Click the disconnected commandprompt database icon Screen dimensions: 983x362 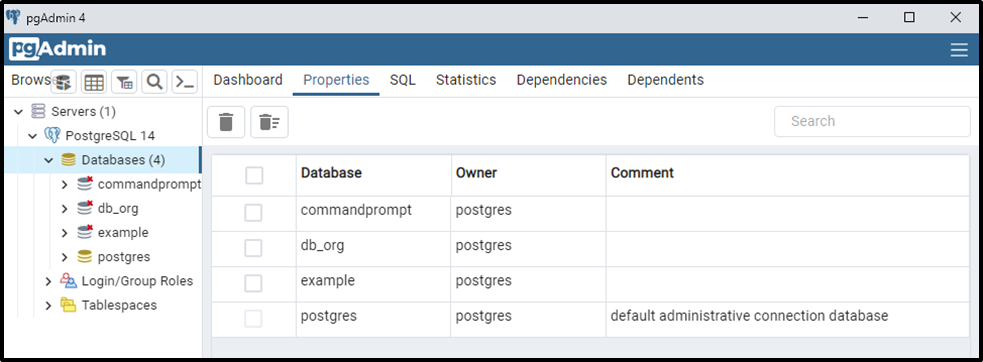tap(85, 184)
